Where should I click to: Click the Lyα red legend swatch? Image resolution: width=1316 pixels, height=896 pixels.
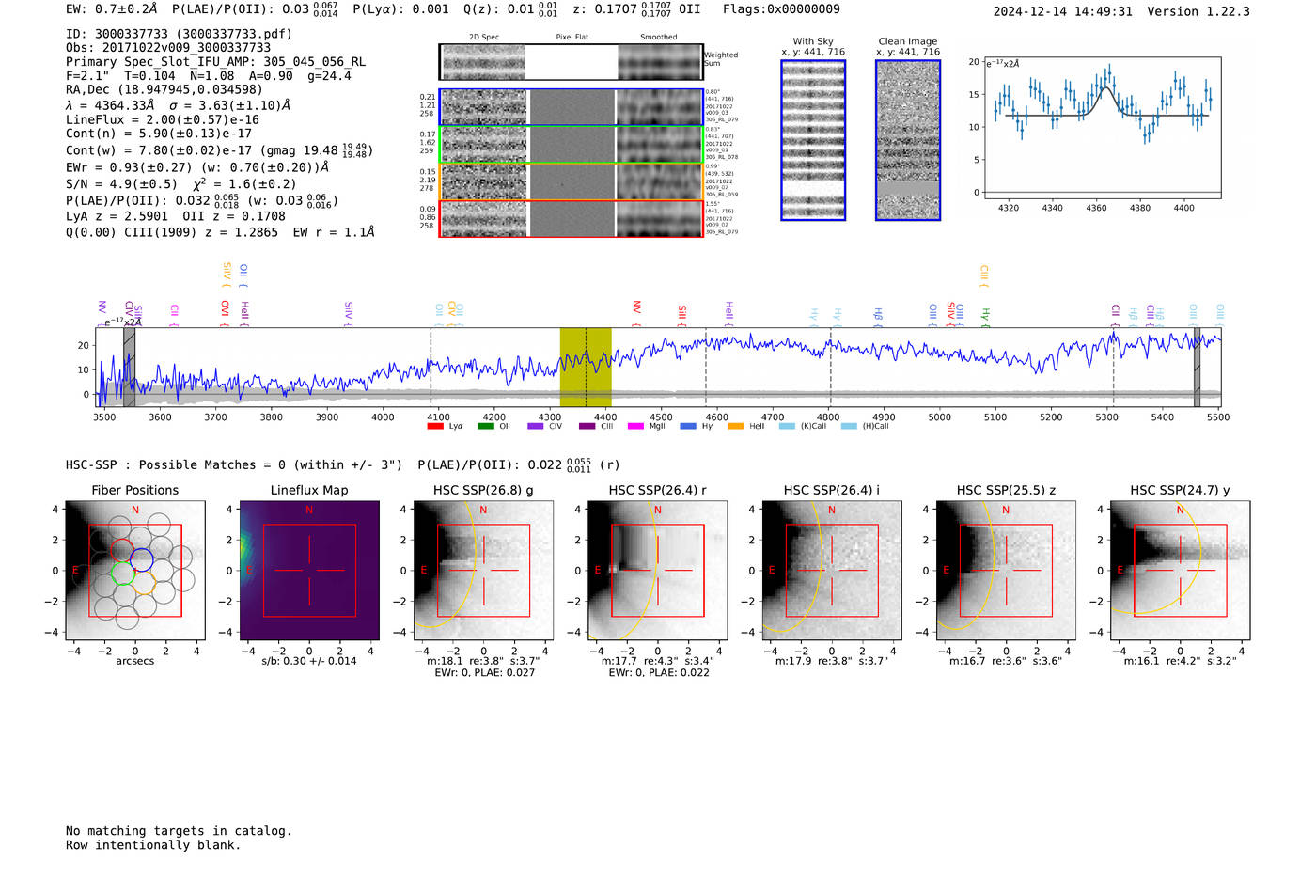pos(435,426)
